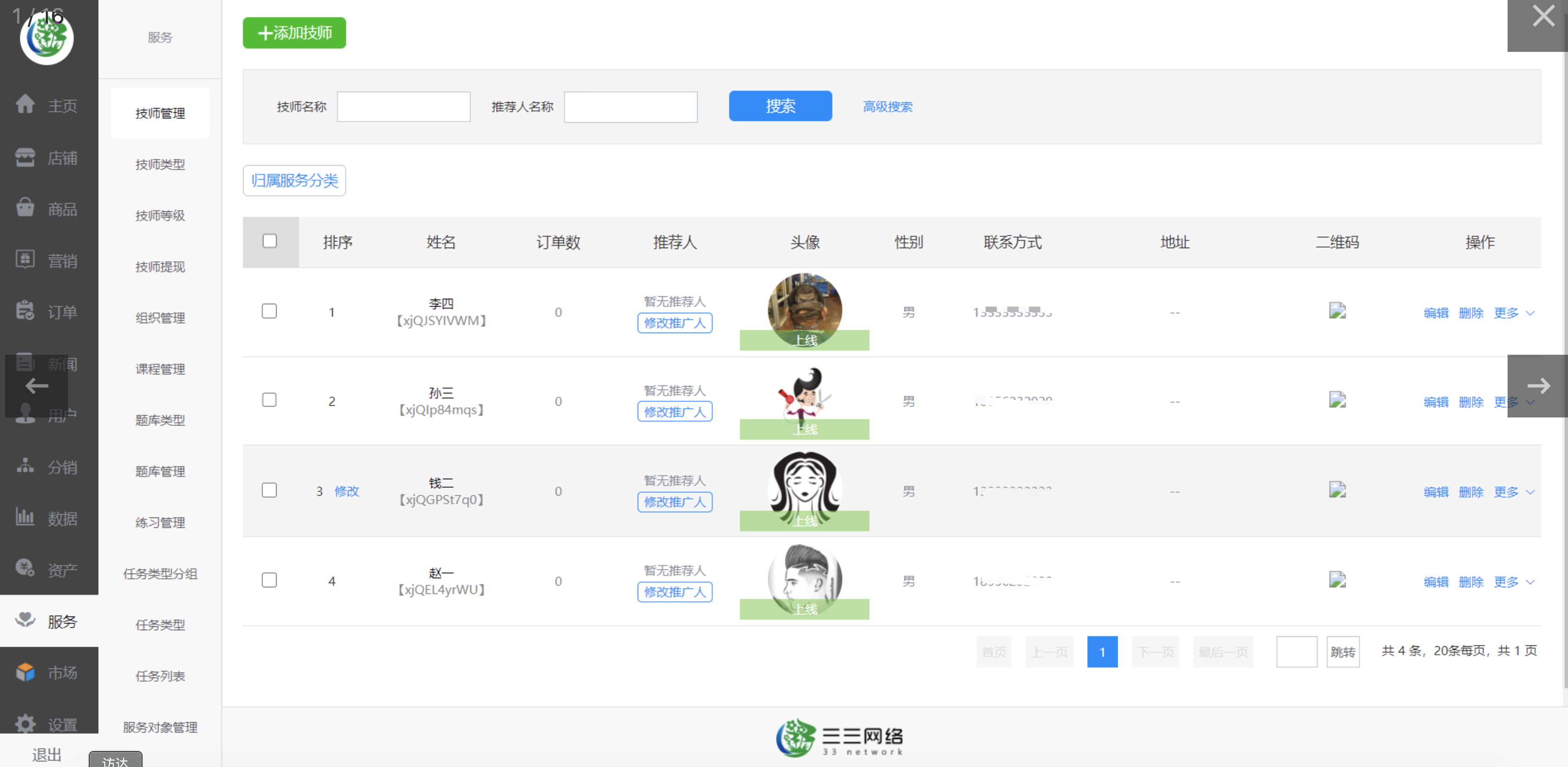1568x767 pixels.
Task: Click the right arrow next-slide icon
Action: point(1538,386)
